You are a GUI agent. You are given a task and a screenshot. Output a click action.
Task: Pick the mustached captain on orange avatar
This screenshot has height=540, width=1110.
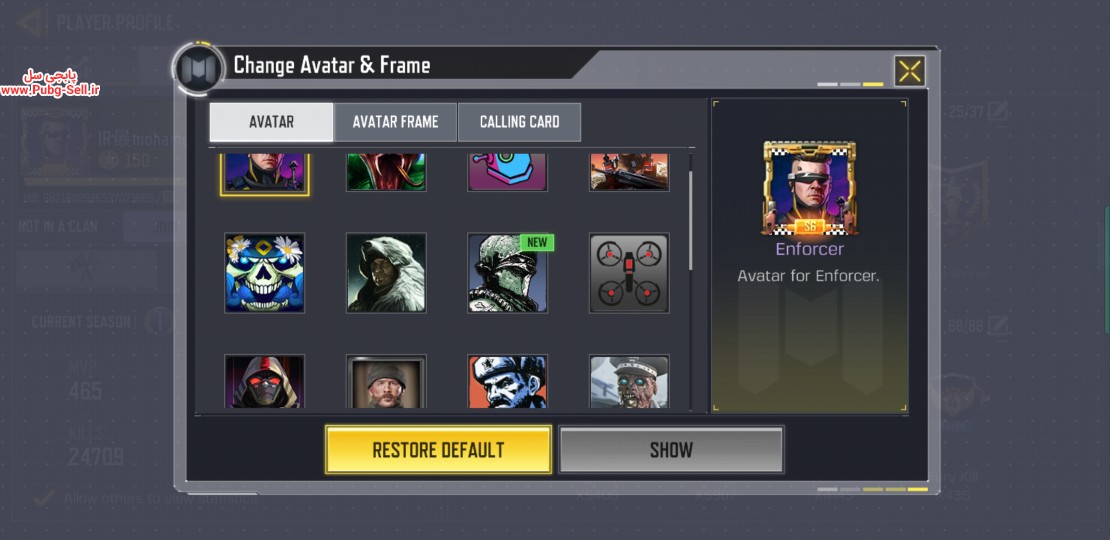[508, 381]
